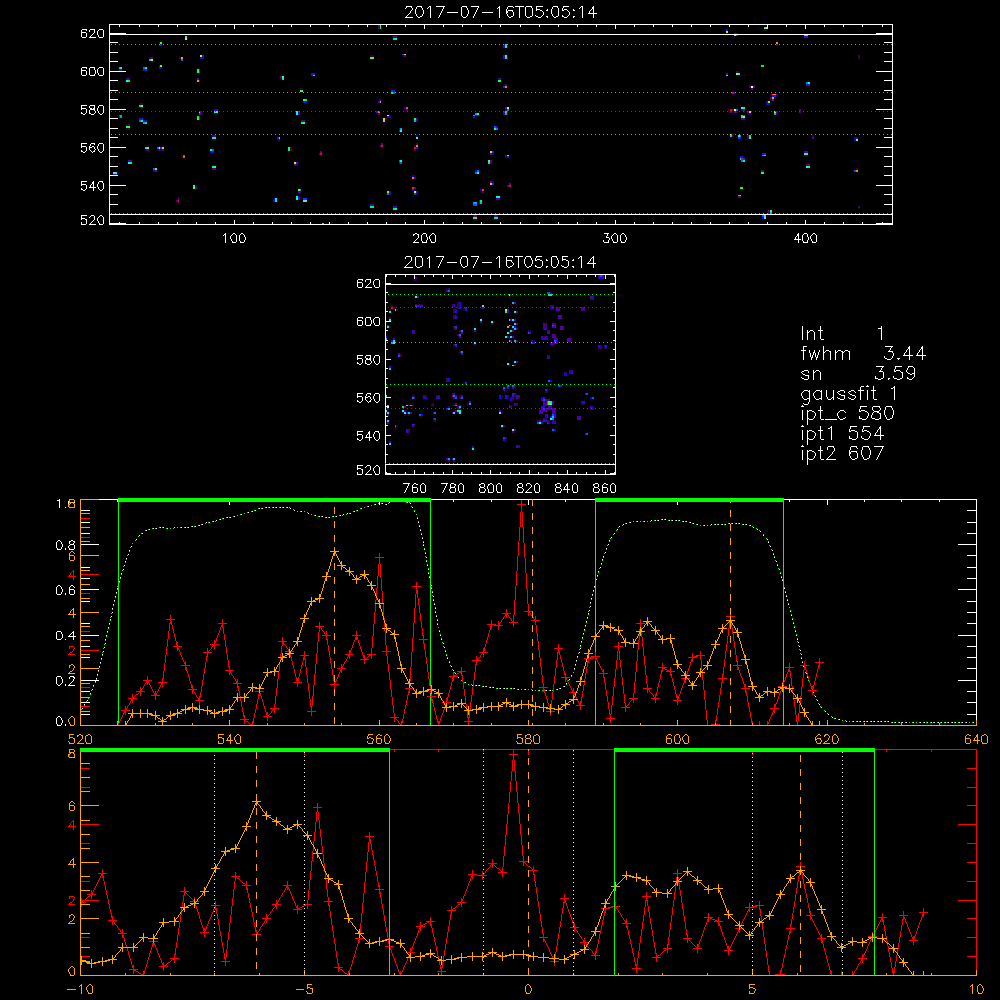Click y-axis label 600 on top plot
Image resolution: width=1000 pixels, height=1000 pixels.
tap(92, 71)
